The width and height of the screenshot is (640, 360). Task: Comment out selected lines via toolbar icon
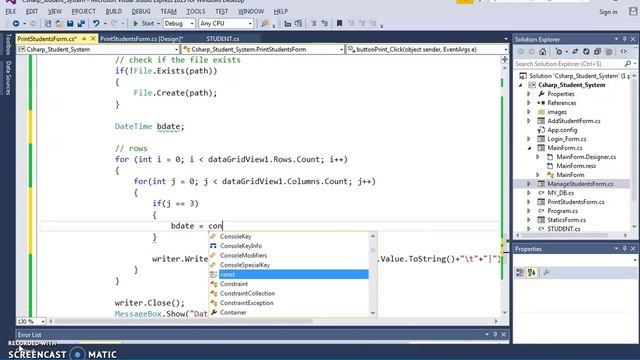(313, 24)
